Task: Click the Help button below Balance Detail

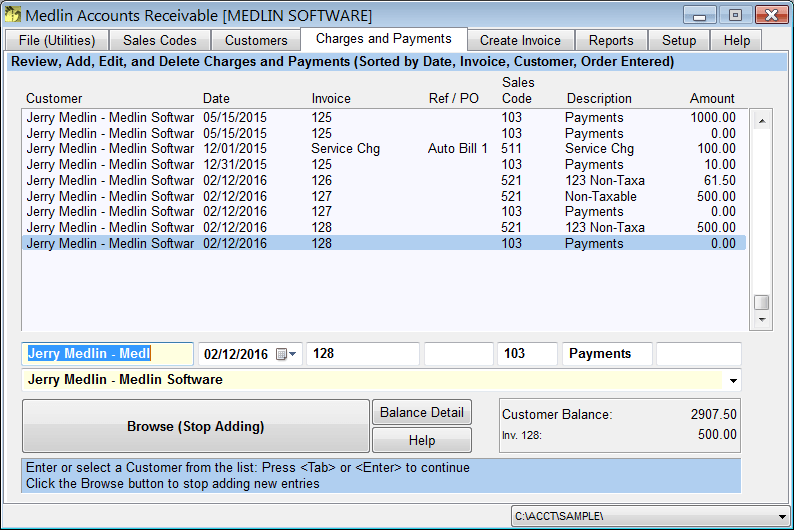Action: (x=422, y=440)
